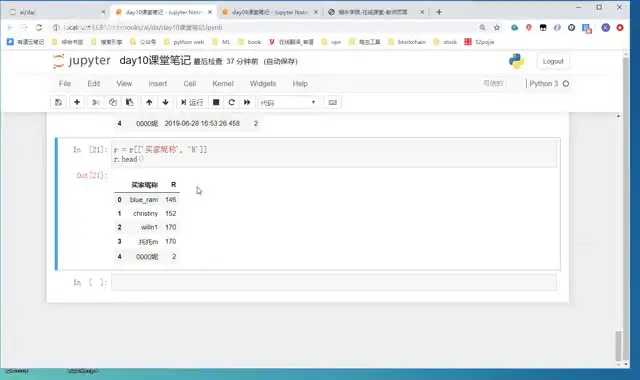Image resolution: width=640 pixels, height=380 pixels.
Task: Open the python web bookmark folder
Action: (x=184, y=42)
